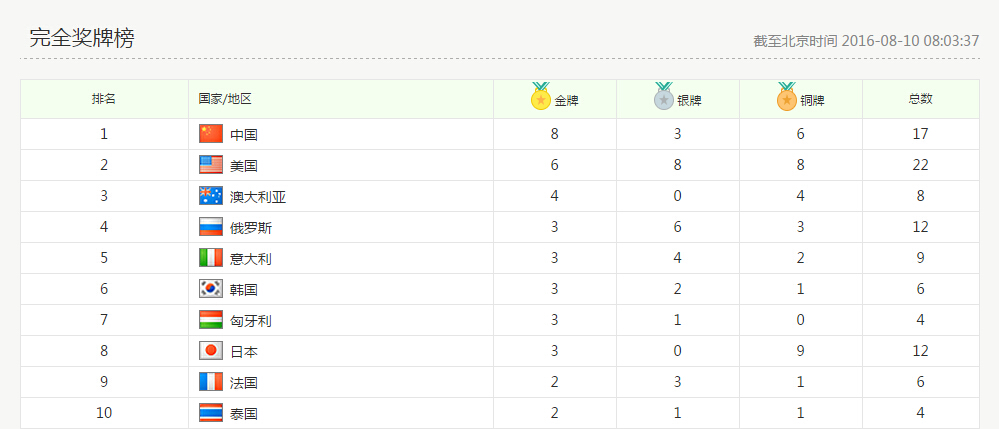Click the South Korea flag icon

pos(210,289)
